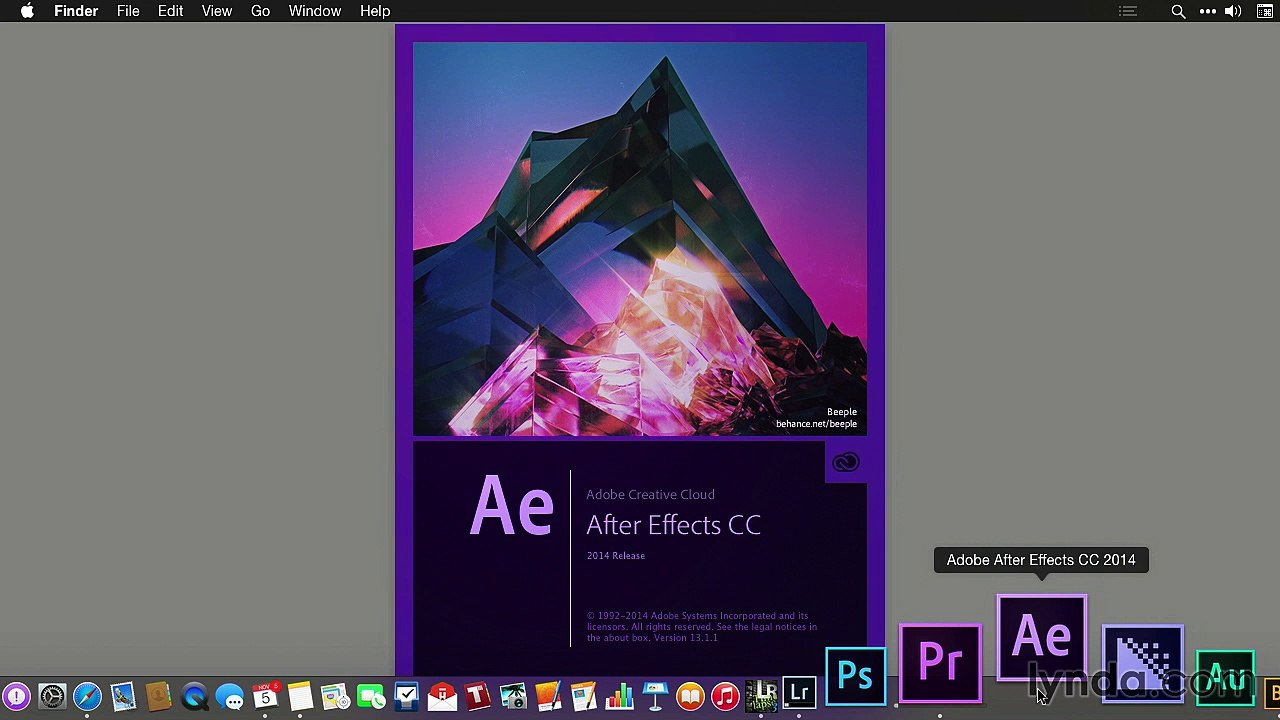Click 'After Effects CC' title text

[673, 525]
